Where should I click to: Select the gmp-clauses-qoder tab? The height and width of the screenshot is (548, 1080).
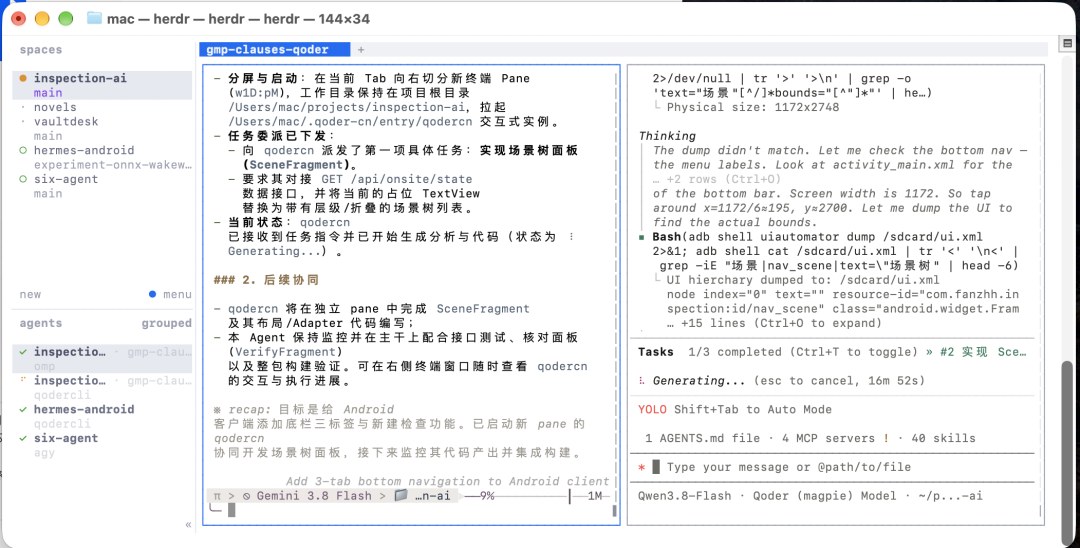[275, 50]
